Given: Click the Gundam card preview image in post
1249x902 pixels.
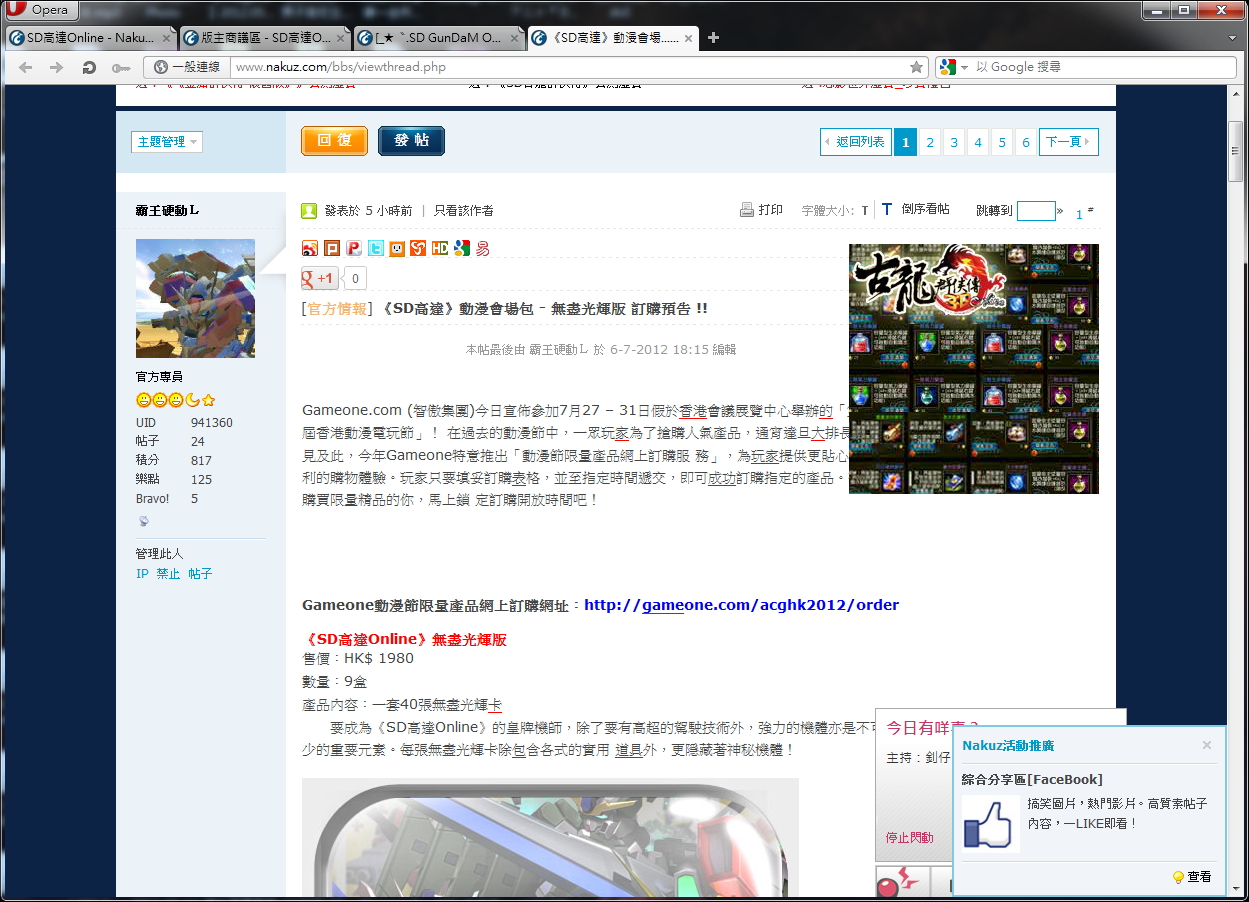Looking at the screenshot, I should [550, 838].
